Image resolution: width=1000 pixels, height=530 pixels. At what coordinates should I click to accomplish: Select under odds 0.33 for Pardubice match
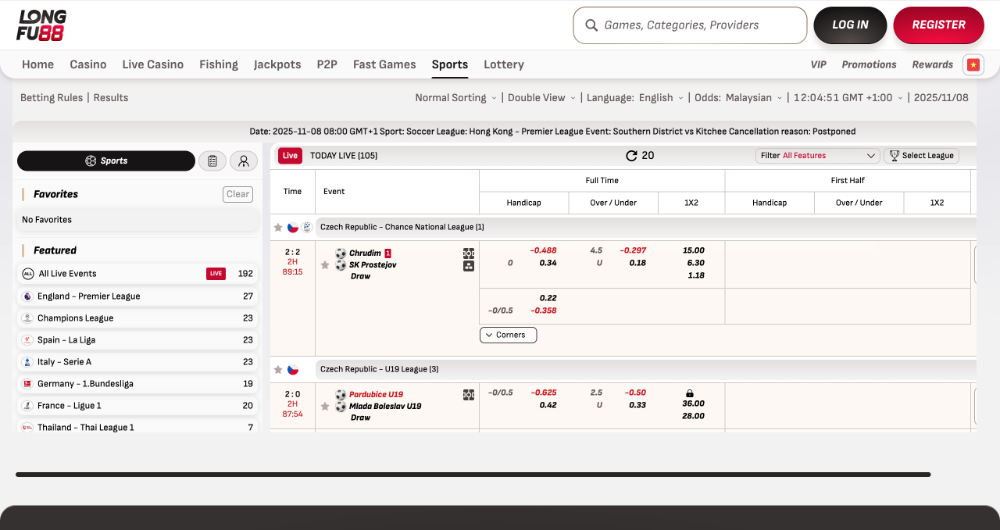pos(637,405)
